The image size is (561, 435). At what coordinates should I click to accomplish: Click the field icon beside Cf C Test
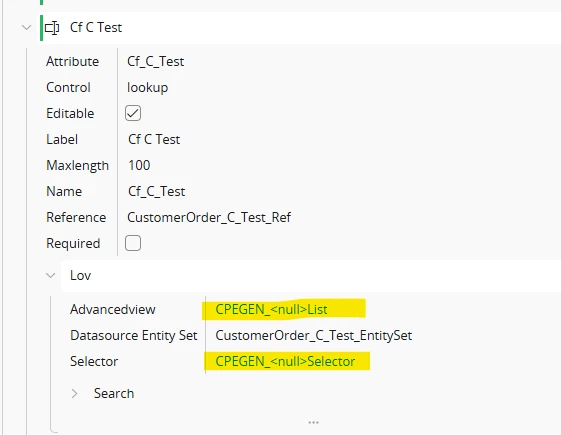pyautogui.click(x=52, y=28)
